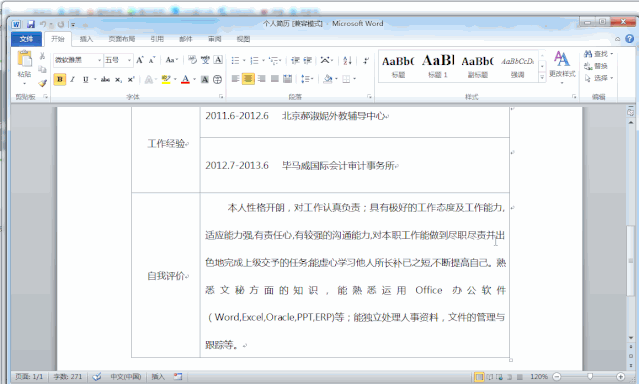Click the Shrink Font icon
This screenshot has width=639, height=384.
[152, 60]
